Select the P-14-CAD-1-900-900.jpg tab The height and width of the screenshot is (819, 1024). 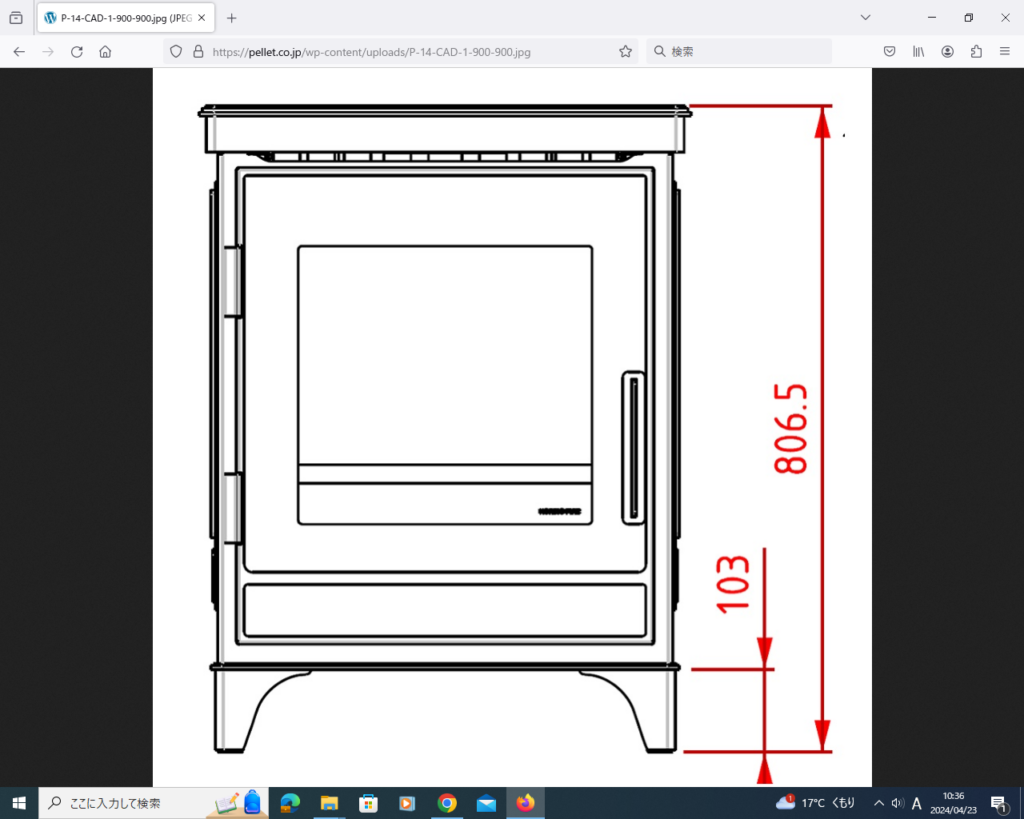click(x=118, y=18)
